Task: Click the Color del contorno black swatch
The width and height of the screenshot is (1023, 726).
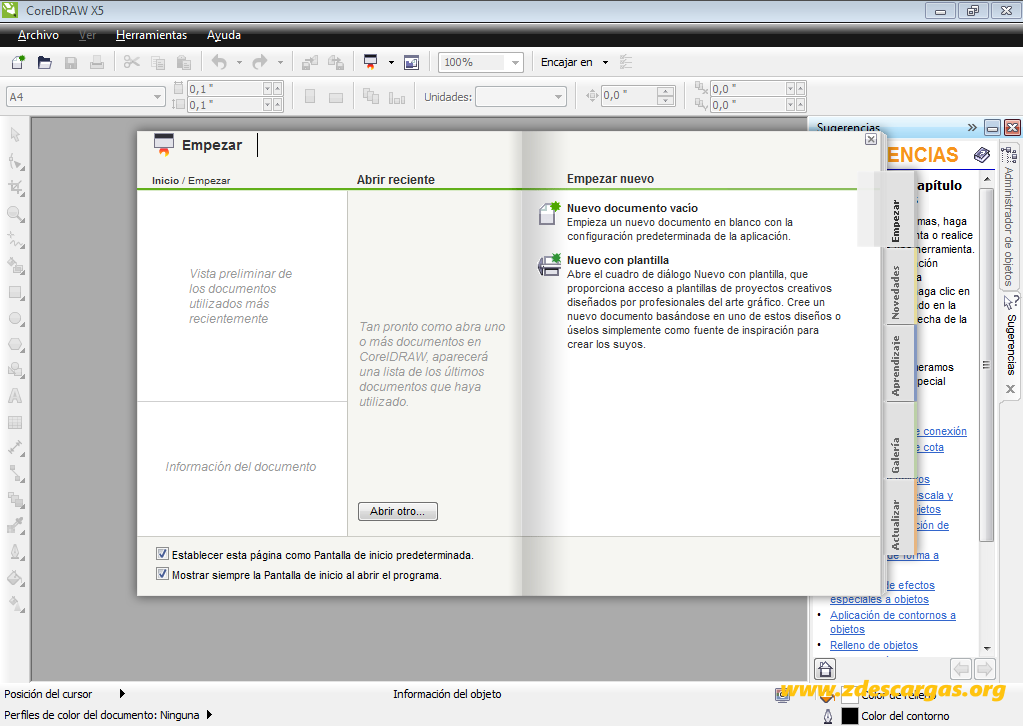Action: 849,716
